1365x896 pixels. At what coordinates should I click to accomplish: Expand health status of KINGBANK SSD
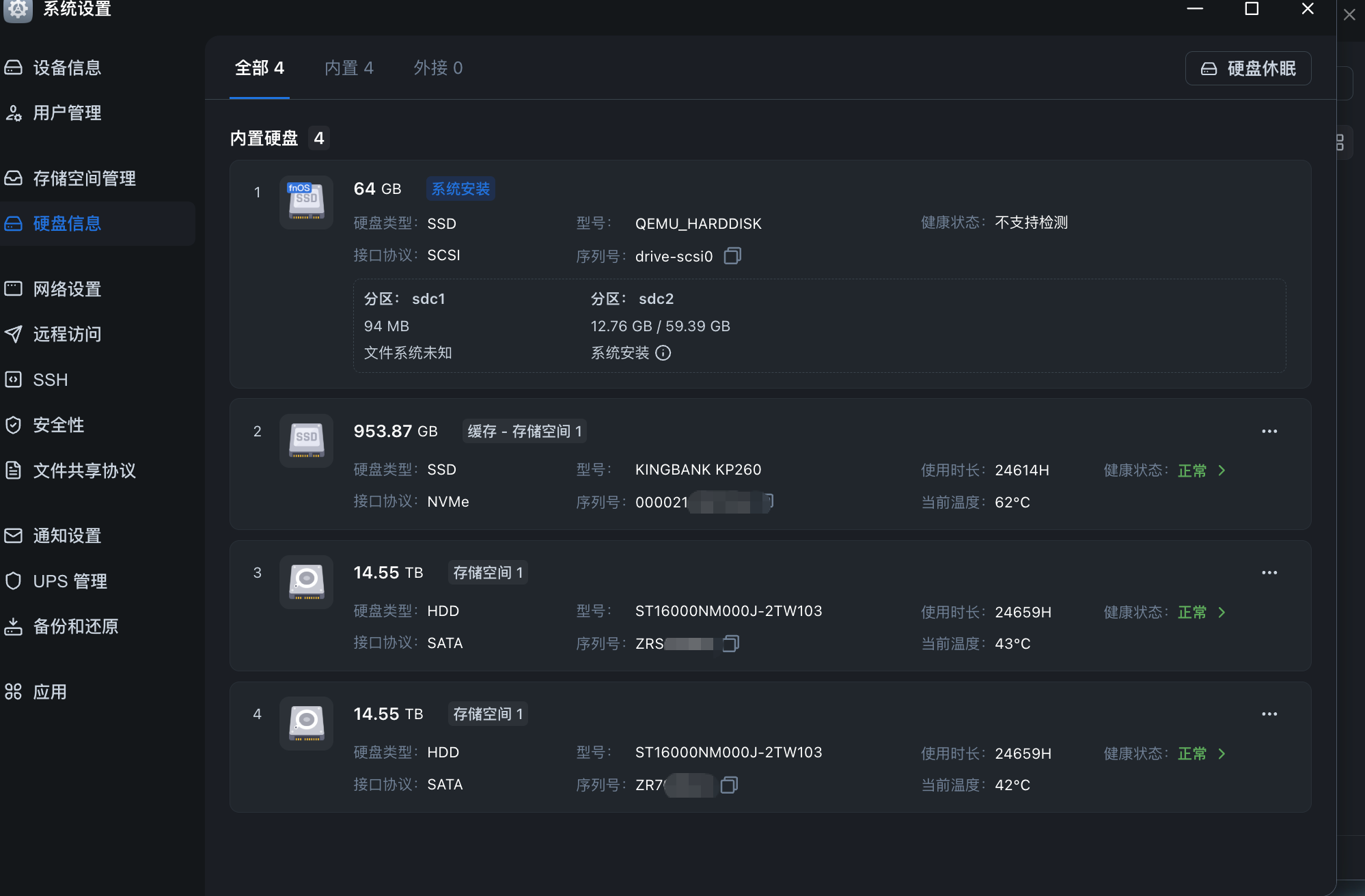click(x=1222, y=471)
